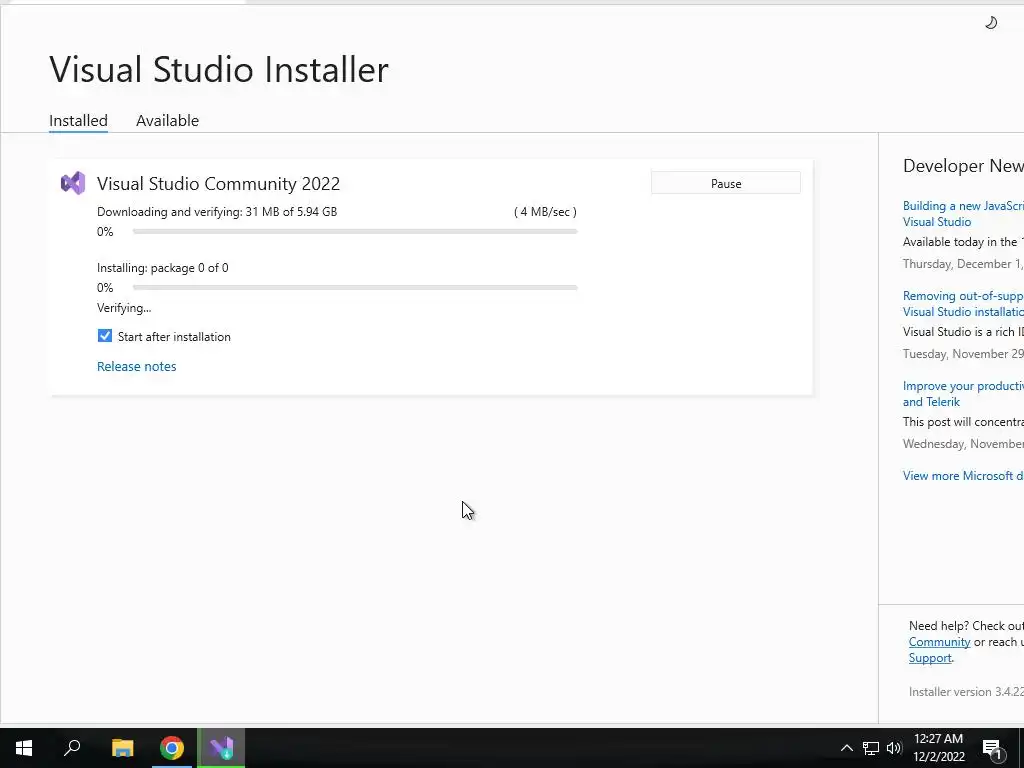Image resolution: width=1024 pixels, height=768 pixels.
Task: Open 'Building a new JavaScript' news article
Action: (x=963, y=214)
